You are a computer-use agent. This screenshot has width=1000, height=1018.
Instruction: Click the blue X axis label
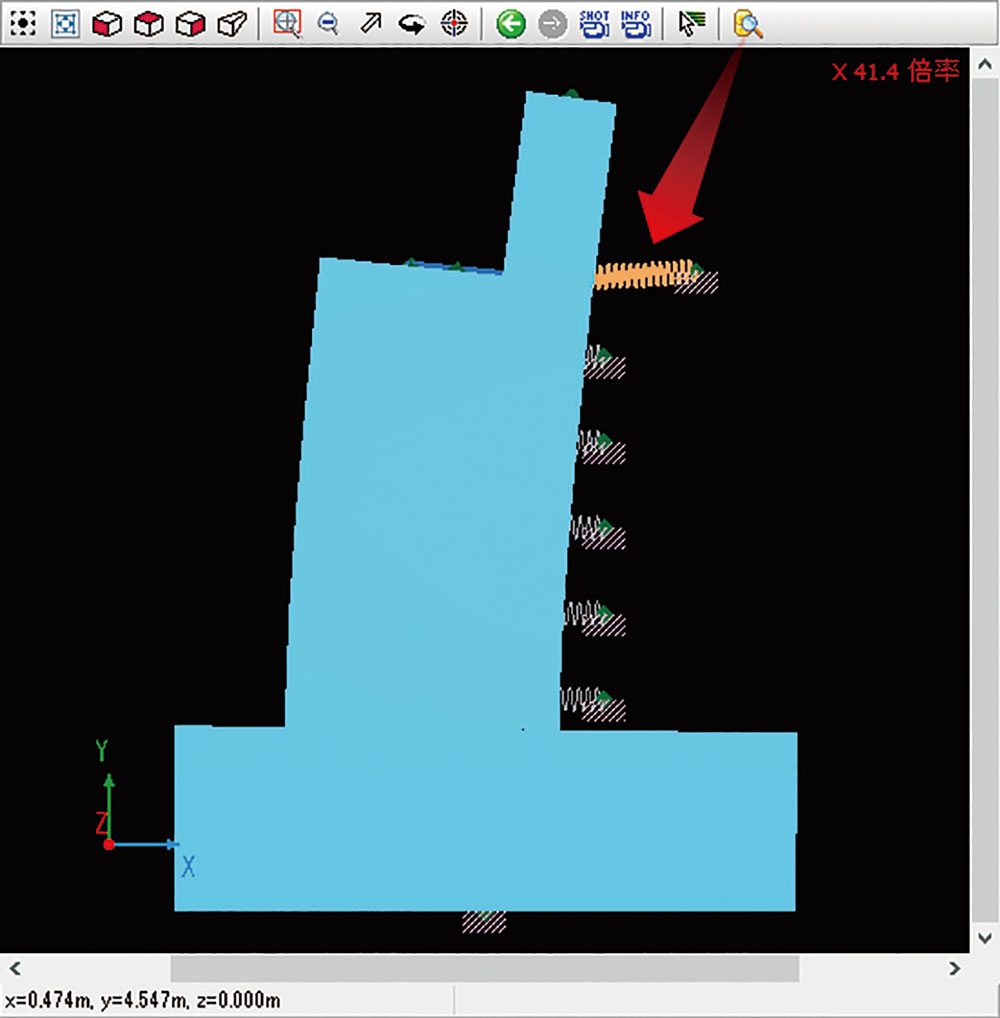pos(188,866)
